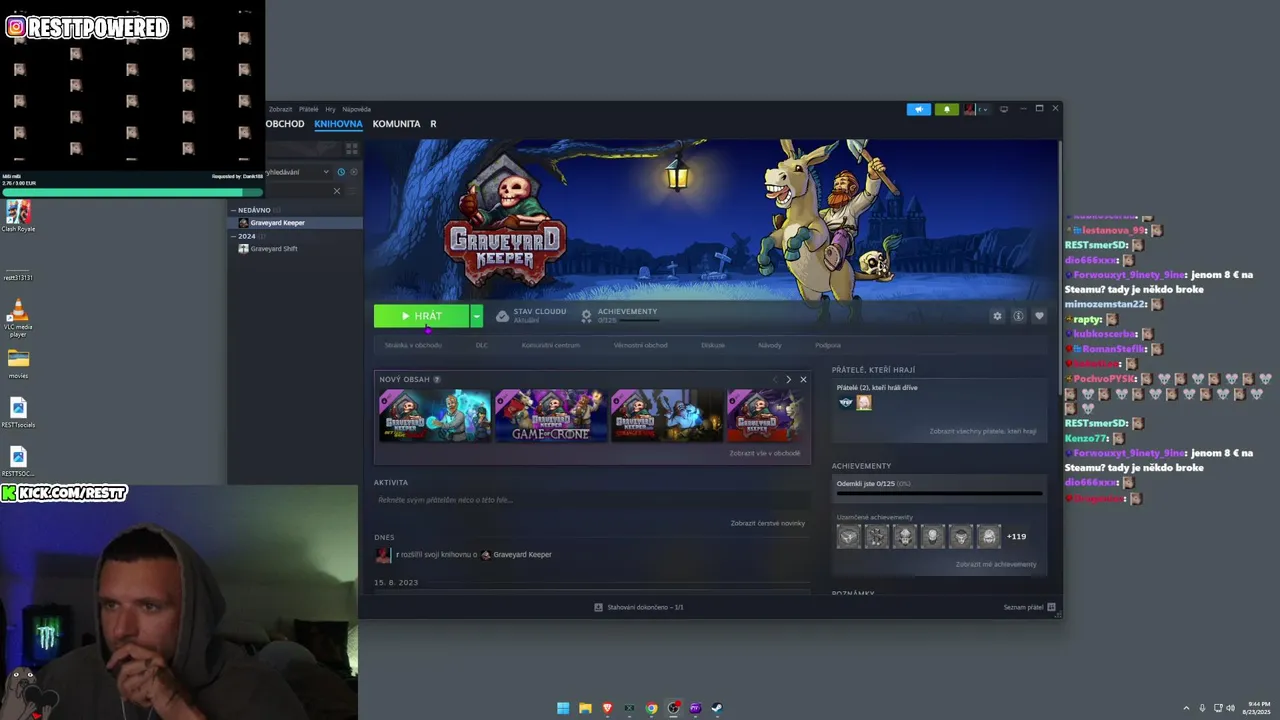
Task: Open game settings gear icon
Action: click(x=997, y=316)
